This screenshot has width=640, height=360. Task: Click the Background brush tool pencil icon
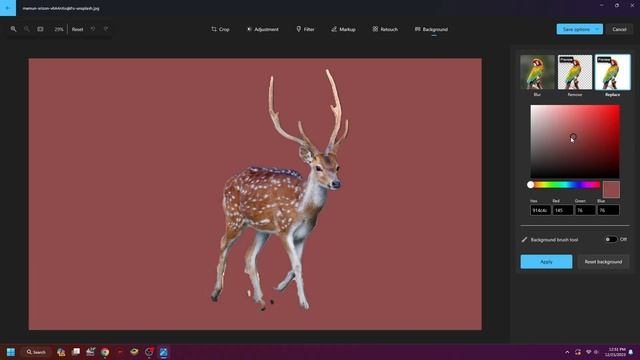coord(524,240)
